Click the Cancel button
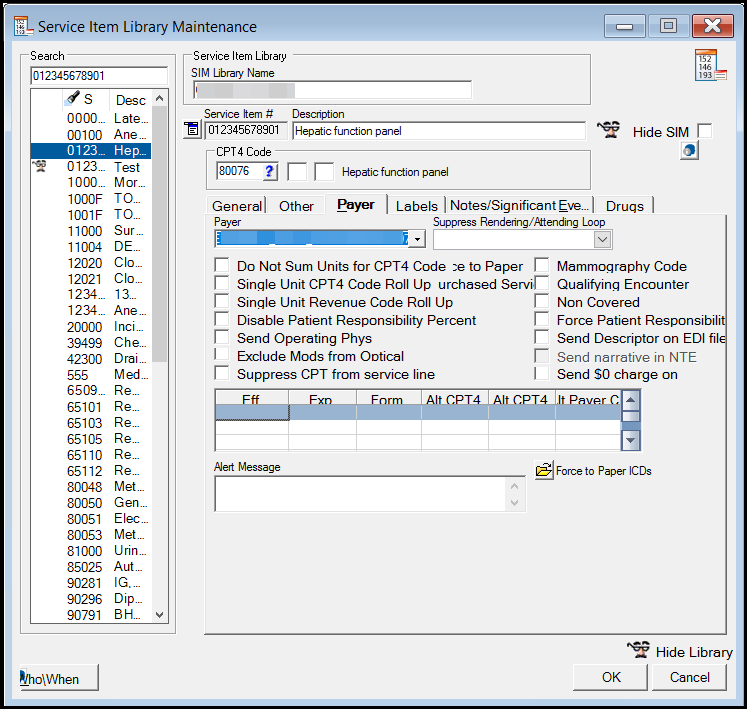 (689, 677)
